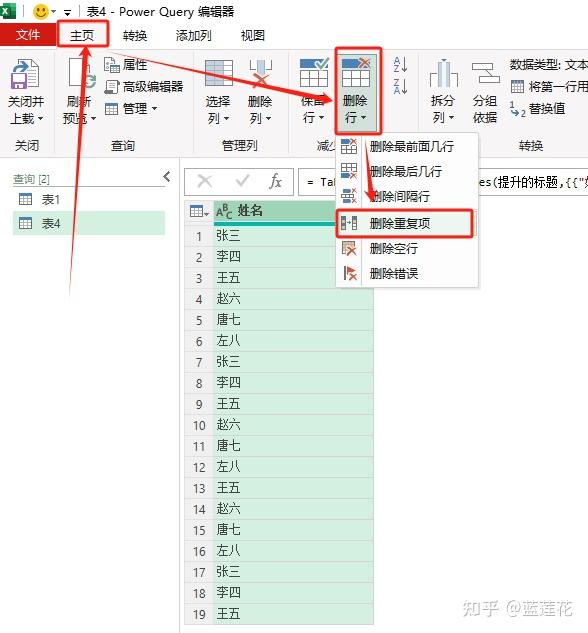Expand the Choose Columns (选择列) dropdown arrow
The height and width of the screenshot is (633, 588).
[226, 119]
